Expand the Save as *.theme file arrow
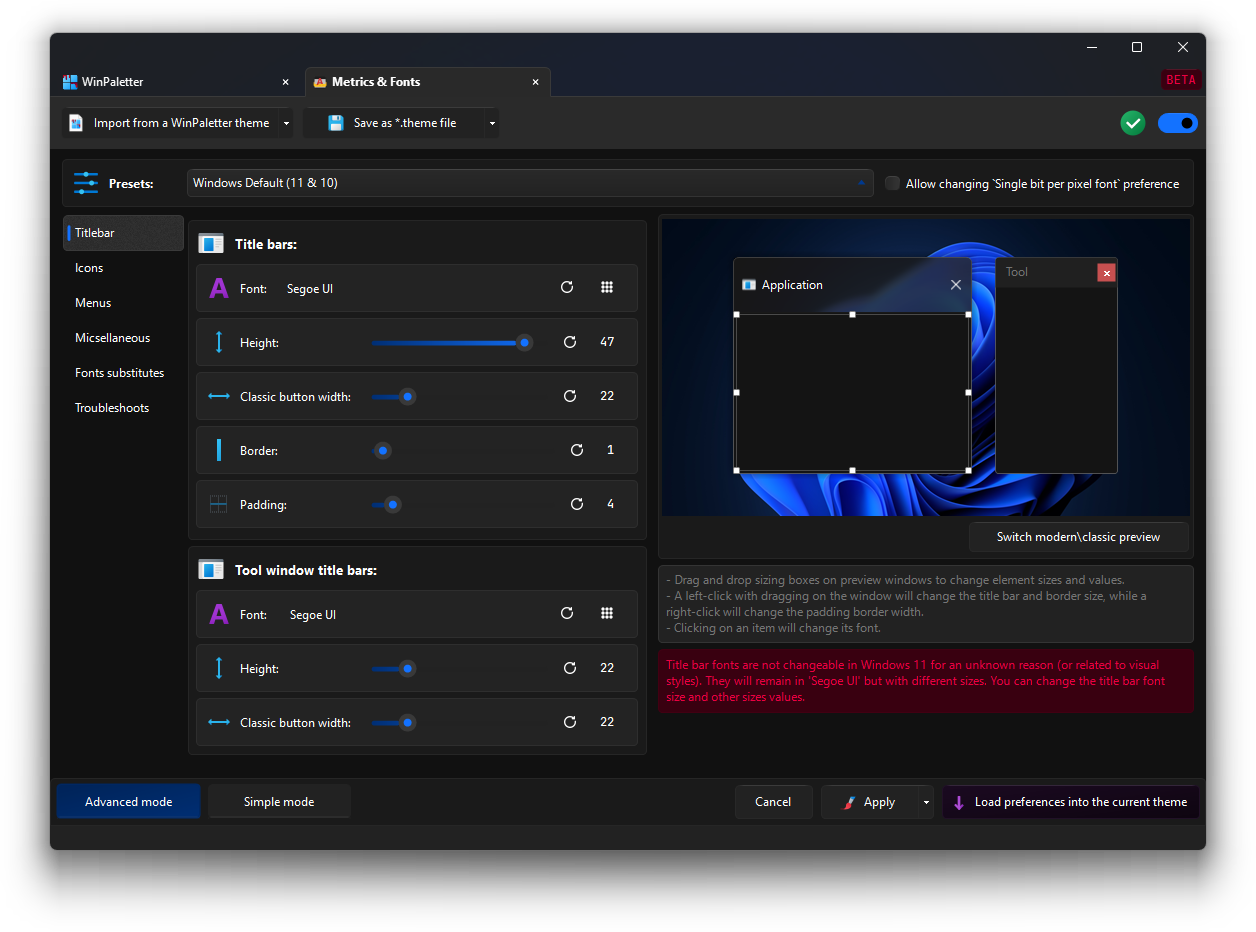The image size is (1256, 932). pos(491,123)
